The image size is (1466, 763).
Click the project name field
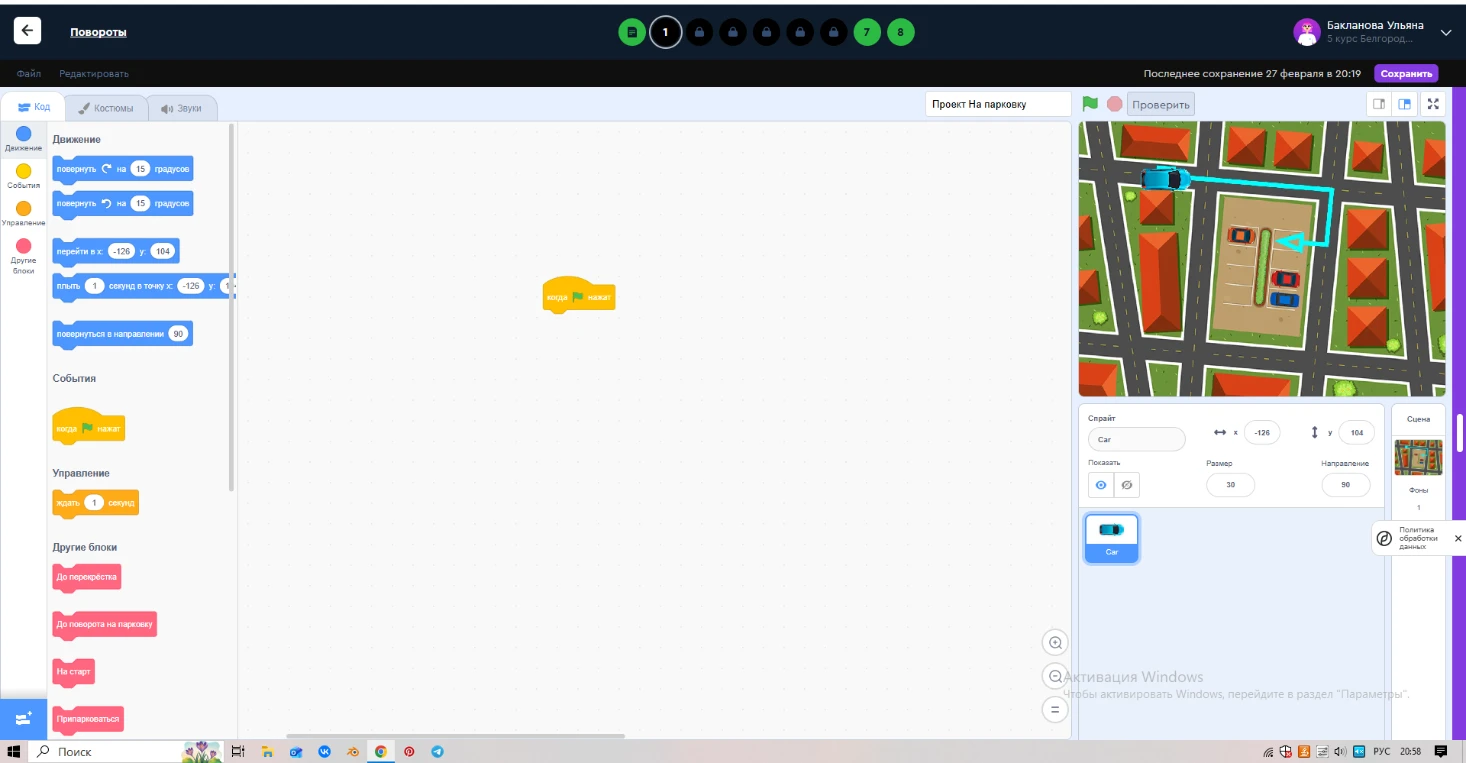point(997,104)
